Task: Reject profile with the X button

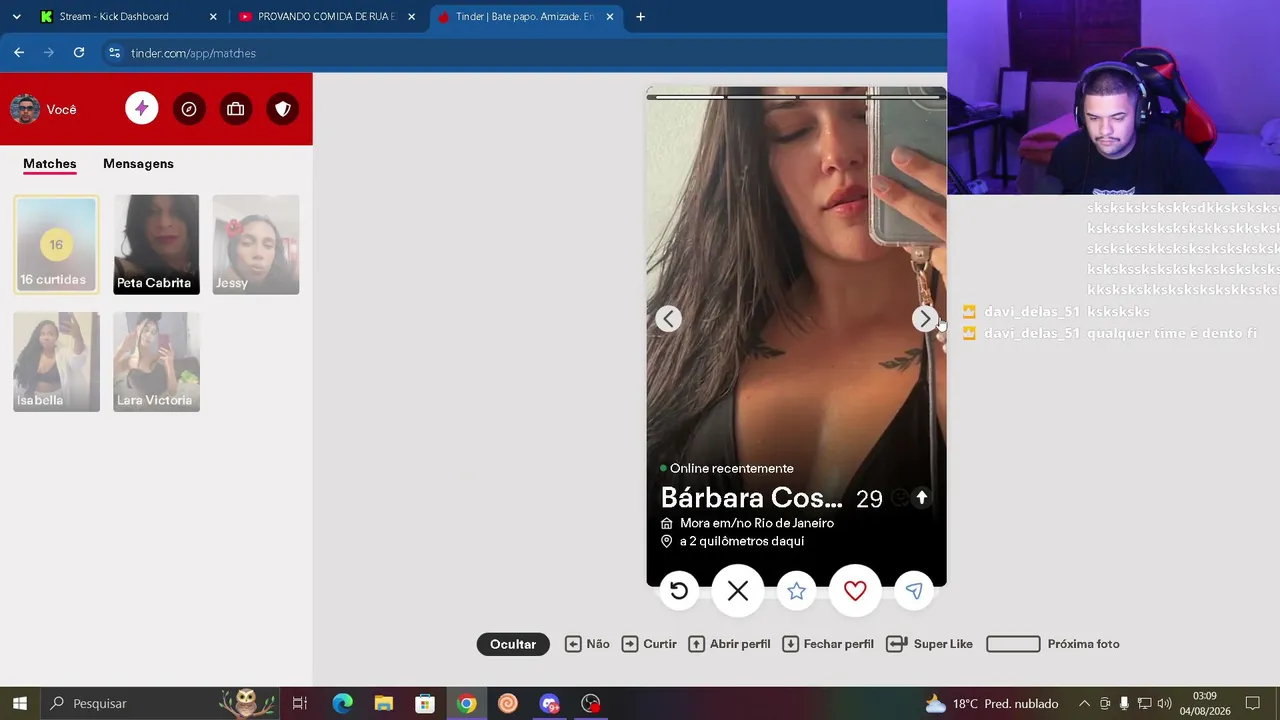Action: tap(738, 591)
